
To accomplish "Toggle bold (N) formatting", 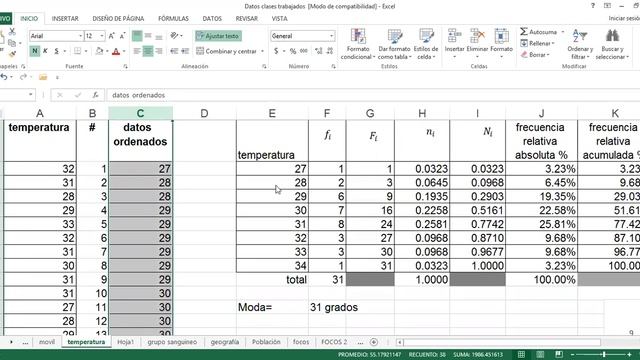I will tap(34, 51).
